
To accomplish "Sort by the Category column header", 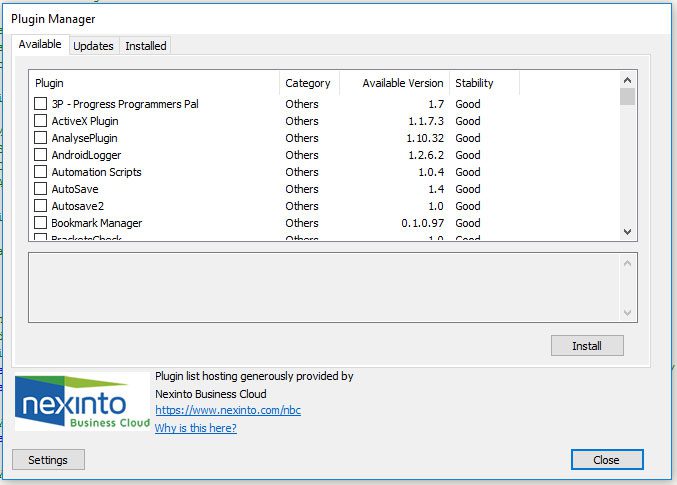I will point(309,83).
